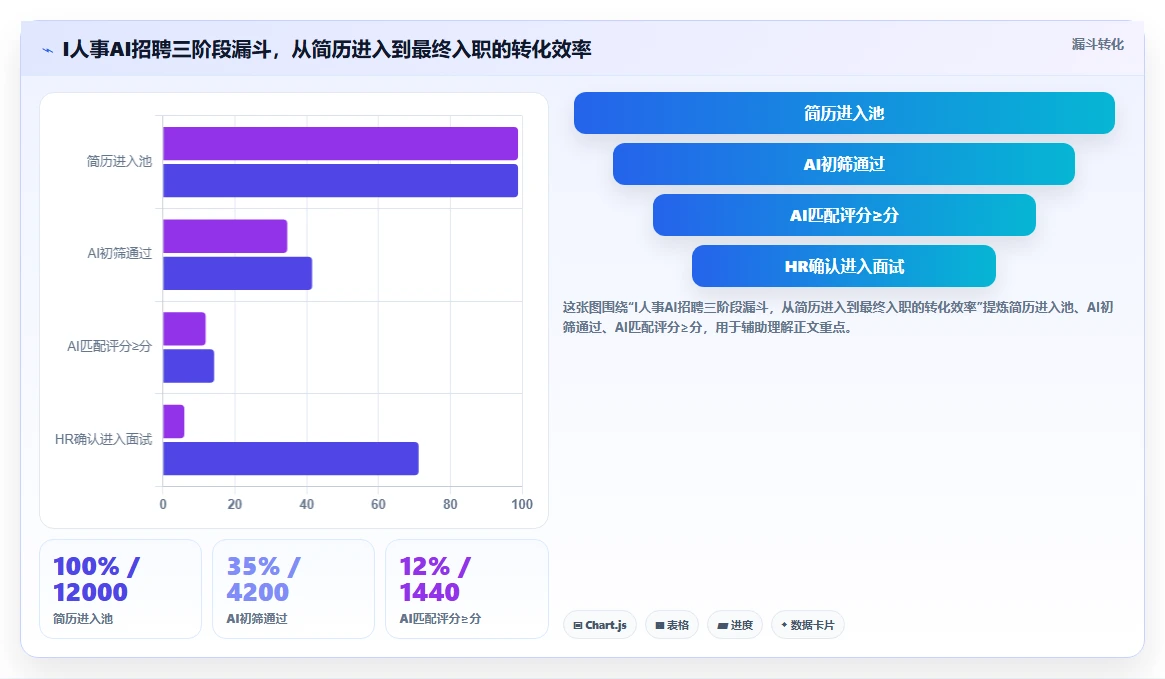Click the purple bar for AI初筛通过
This screenshot has height=679, width=1165.
point(225,236)
